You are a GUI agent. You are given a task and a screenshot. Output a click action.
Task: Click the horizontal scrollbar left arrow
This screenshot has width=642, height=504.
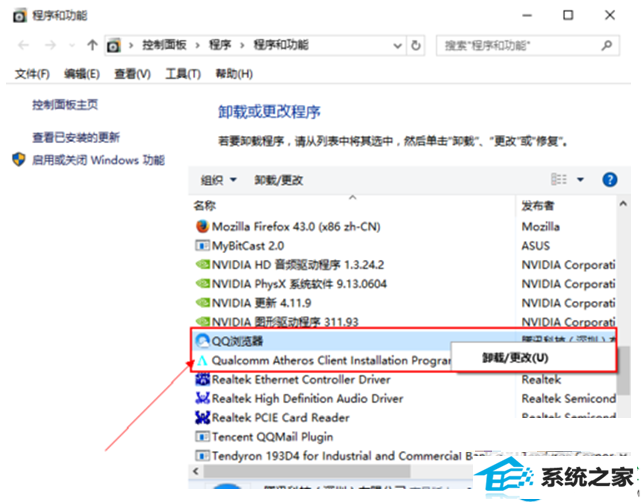(196, 471)
